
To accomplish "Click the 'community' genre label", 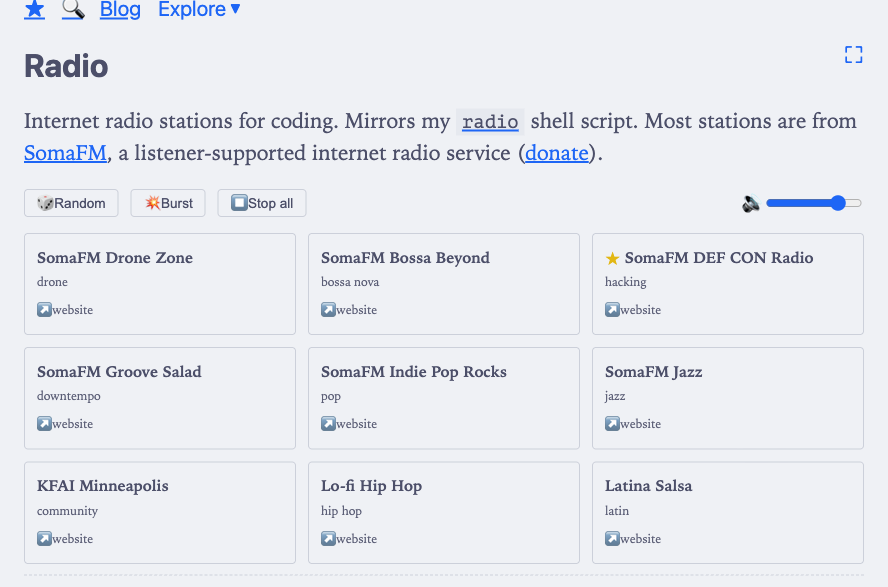I will coord(67,511).
